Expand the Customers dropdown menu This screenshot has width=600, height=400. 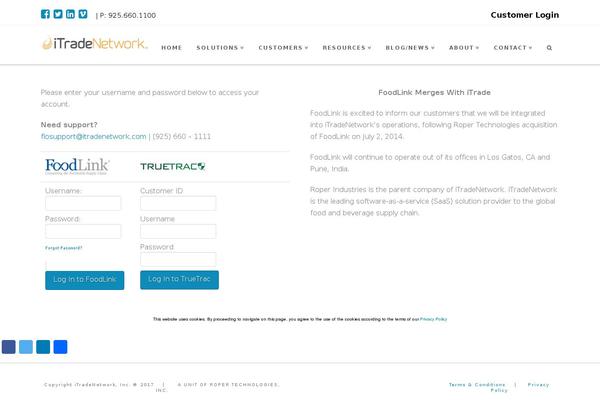point(283,48)
